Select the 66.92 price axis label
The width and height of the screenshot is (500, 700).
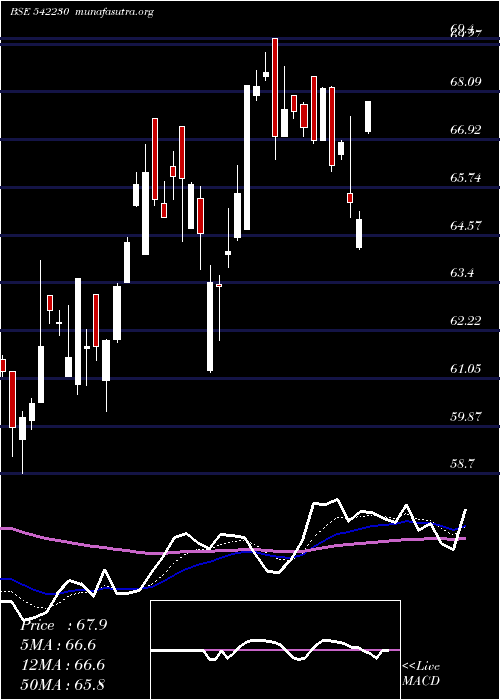(465, 129)
